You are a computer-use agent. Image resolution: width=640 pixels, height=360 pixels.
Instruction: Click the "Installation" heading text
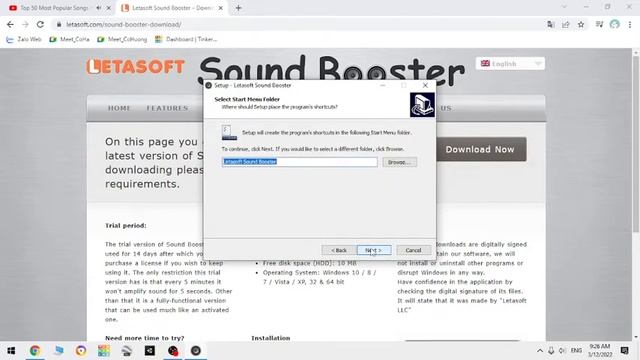click(x=271, y=338)
